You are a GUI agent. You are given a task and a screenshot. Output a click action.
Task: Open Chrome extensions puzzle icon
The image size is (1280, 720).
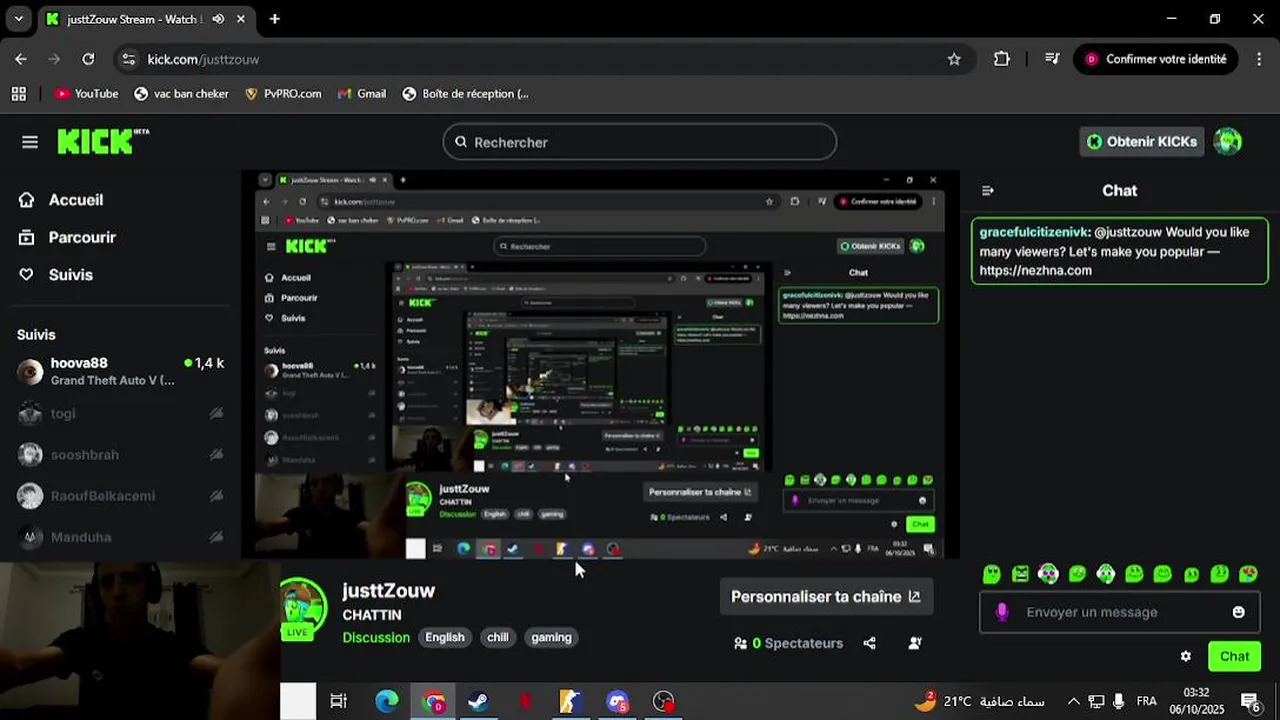[1002, 59]
